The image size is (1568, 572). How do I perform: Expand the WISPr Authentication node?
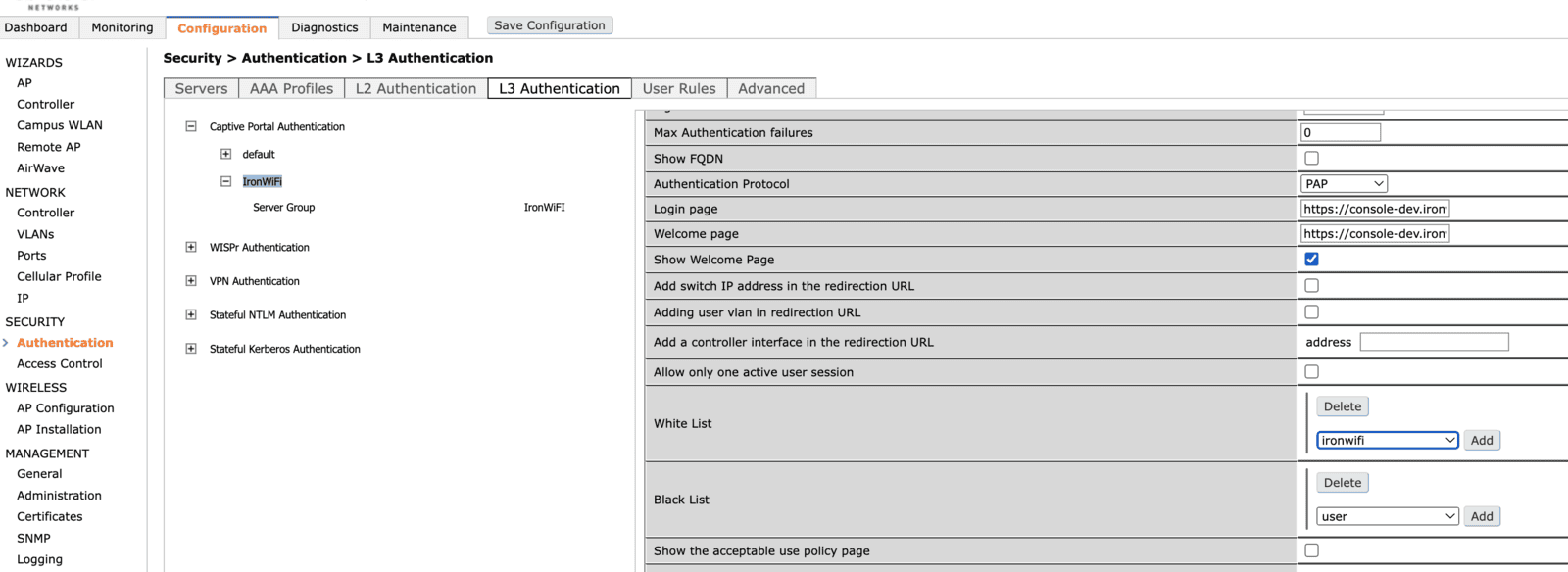(x=191, y=247)
